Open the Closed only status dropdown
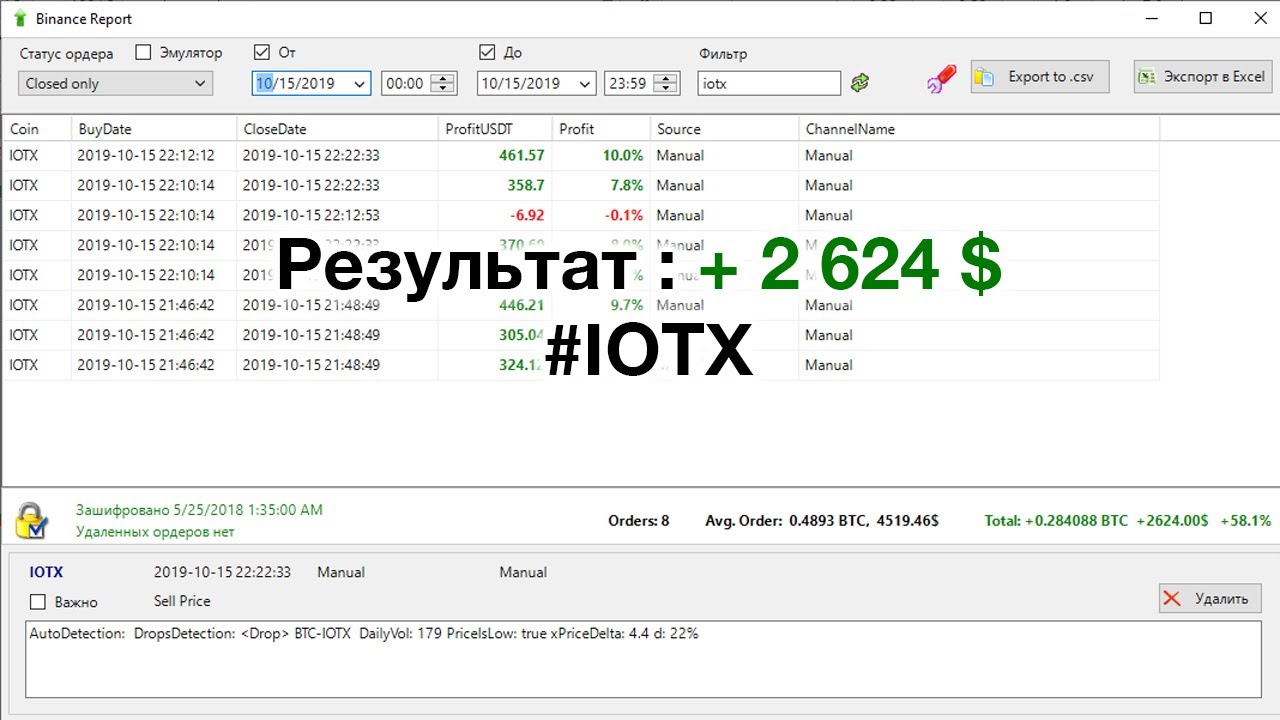Screen dimensions: 1280x720 click(115, 84)
